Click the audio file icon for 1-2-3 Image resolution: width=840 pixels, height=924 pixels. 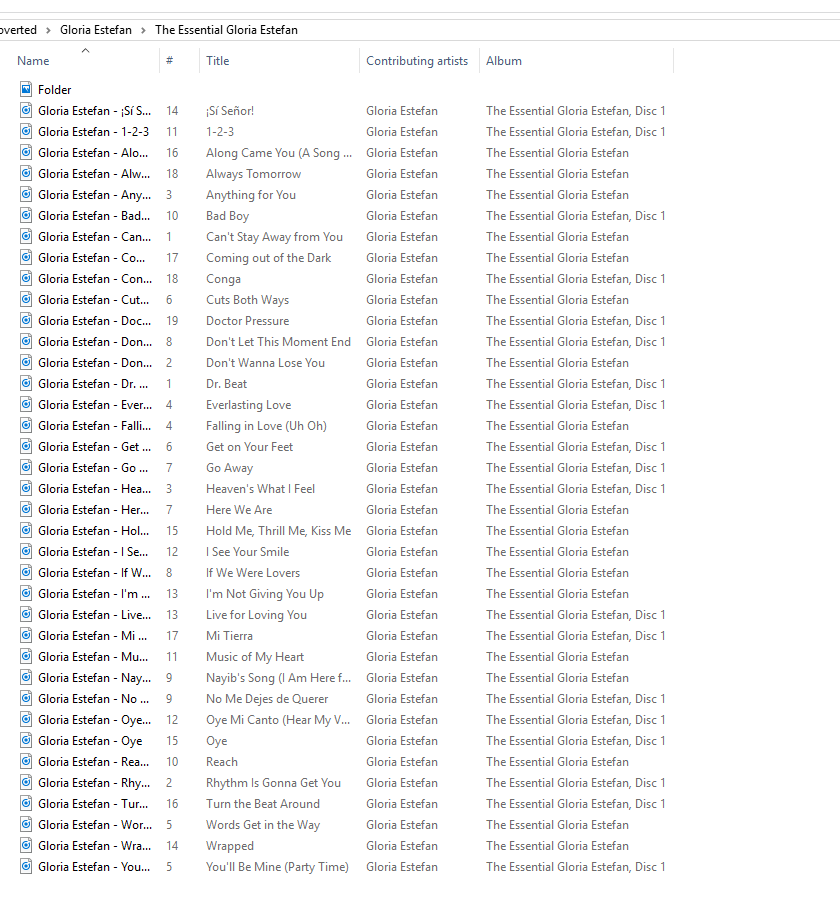pyautogui.click(x=26, y=131)
